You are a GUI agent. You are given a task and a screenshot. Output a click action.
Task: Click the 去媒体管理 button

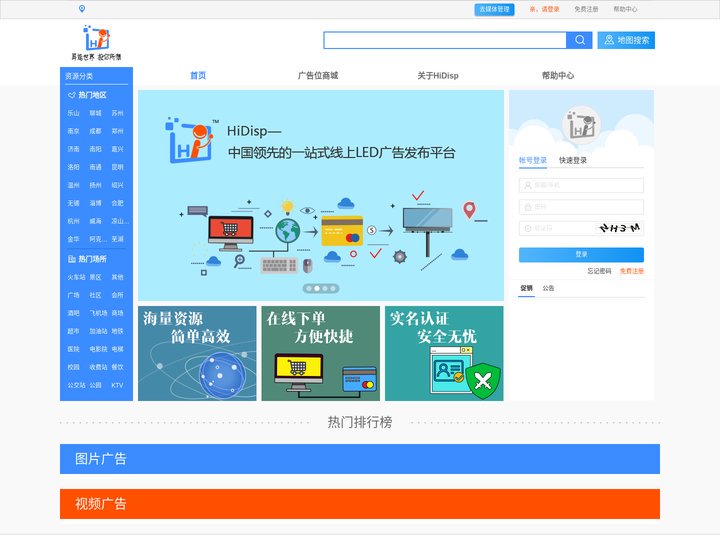coord(494,9)
